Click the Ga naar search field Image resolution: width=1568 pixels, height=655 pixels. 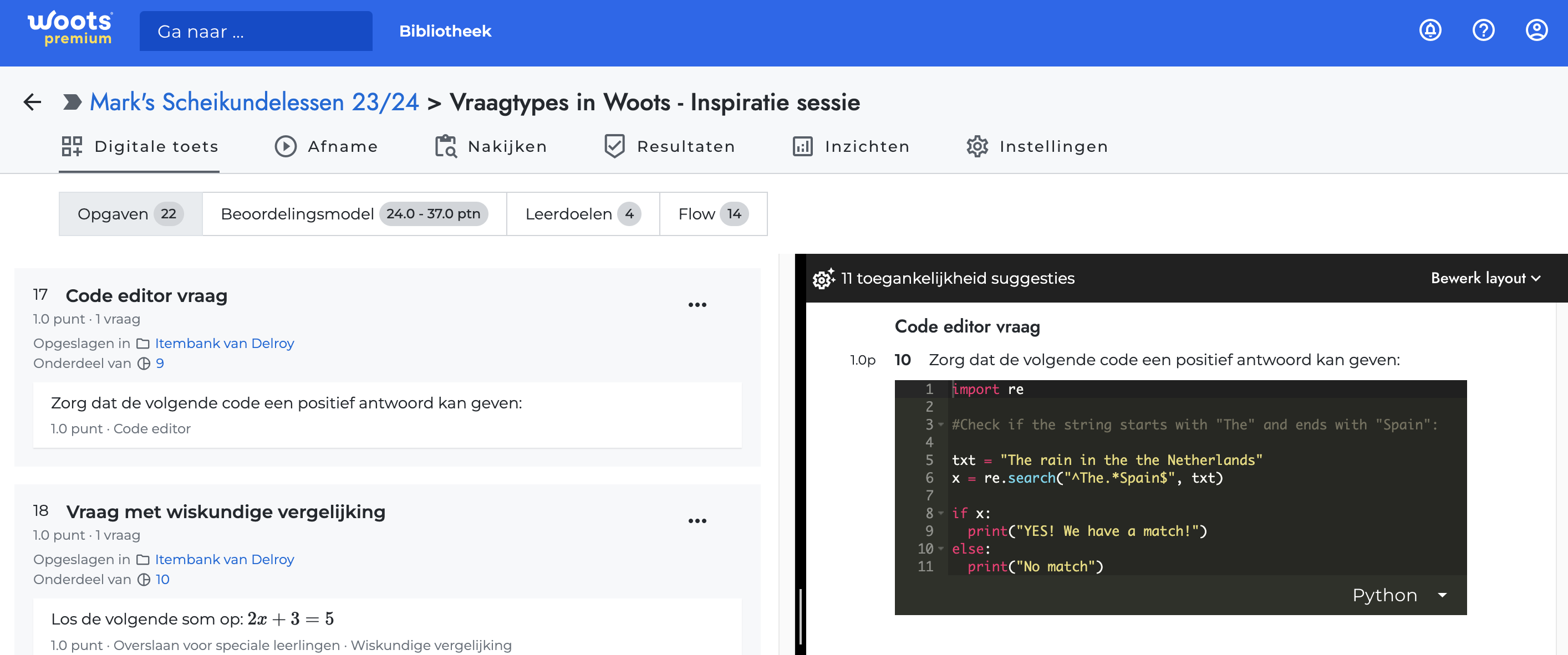point(256,31)
